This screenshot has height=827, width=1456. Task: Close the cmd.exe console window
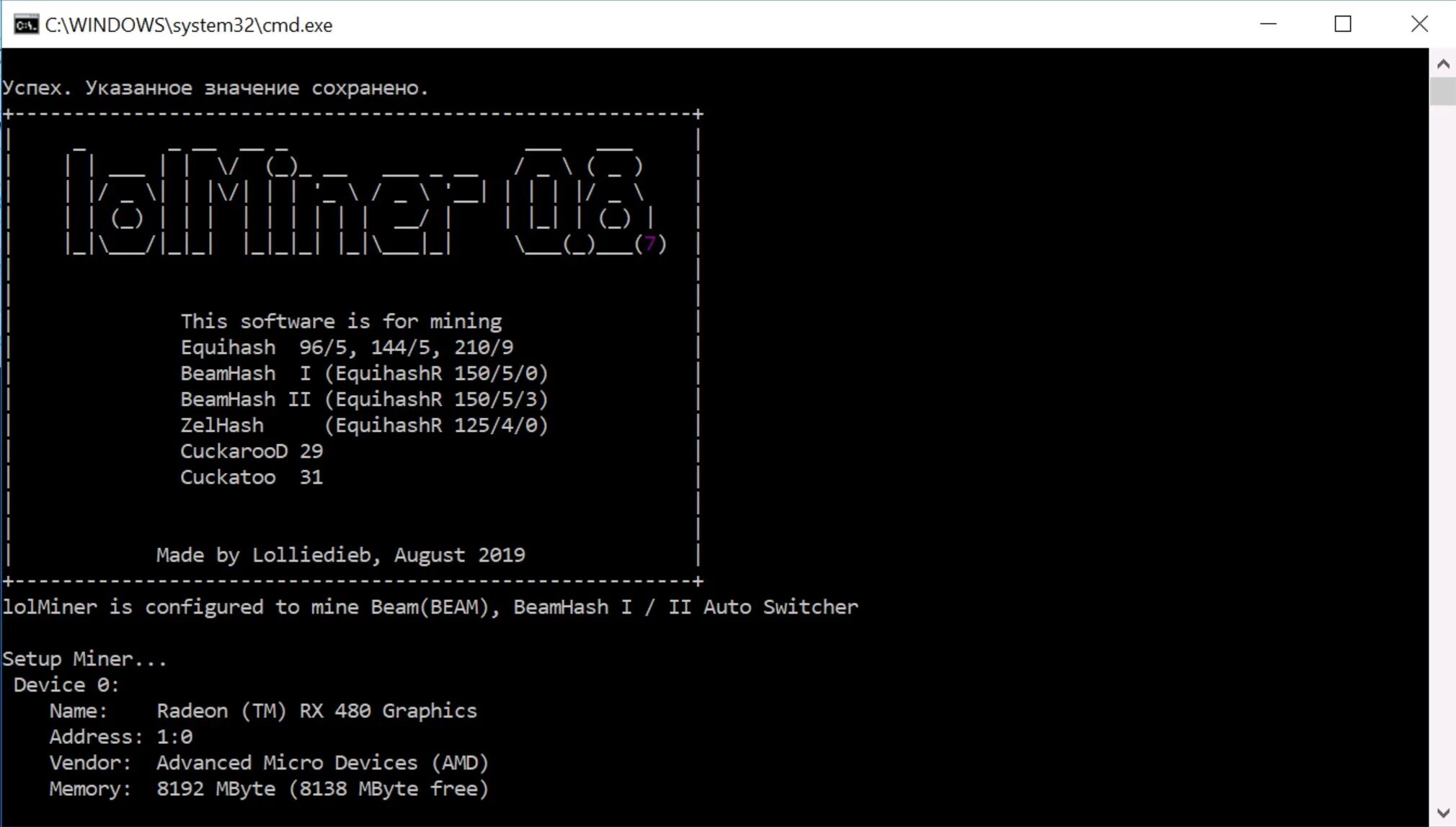(x=1419, y=25)
